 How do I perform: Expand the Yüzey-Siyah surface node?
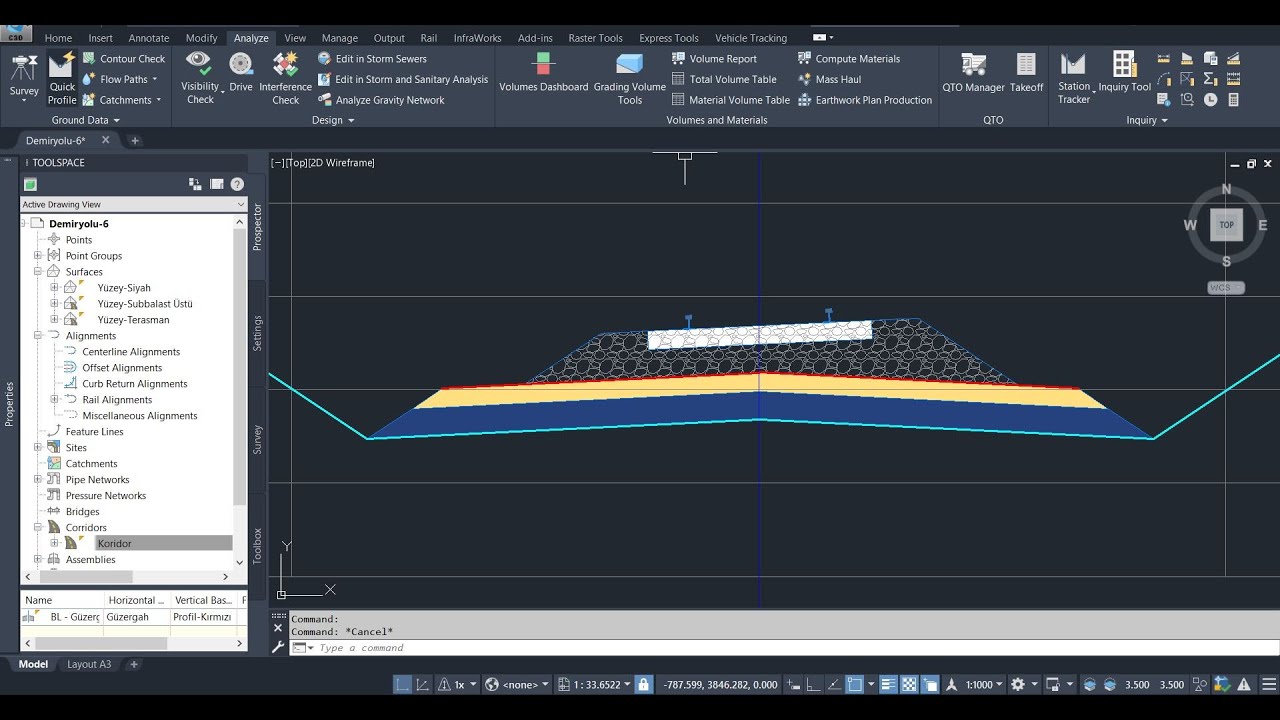pyautogui.click(x=55, y=288)
